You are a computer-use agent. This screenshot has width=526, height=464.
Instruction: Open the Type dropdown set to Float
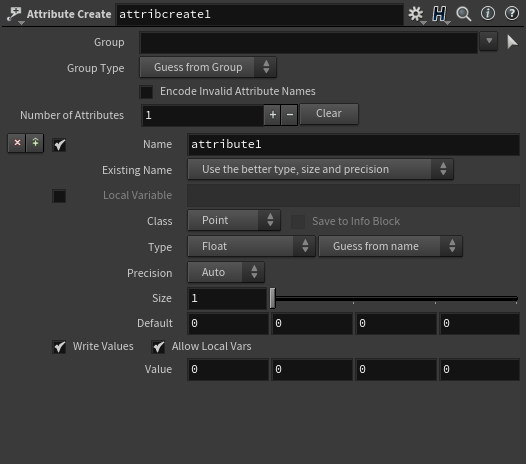point(251,246)
